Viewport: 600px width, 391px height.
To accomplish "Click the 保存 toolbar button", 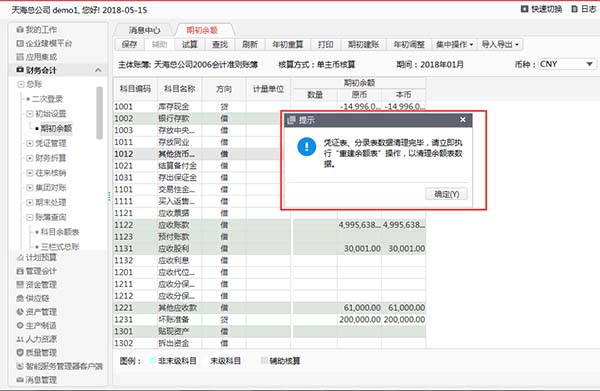I will coord(129,44).
